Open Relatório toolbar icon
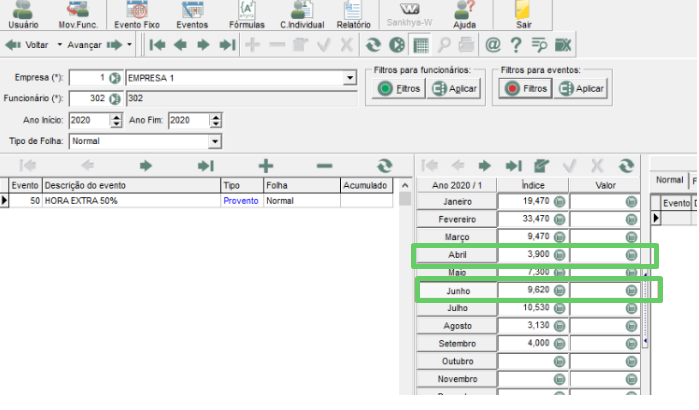 pos(354,15)
